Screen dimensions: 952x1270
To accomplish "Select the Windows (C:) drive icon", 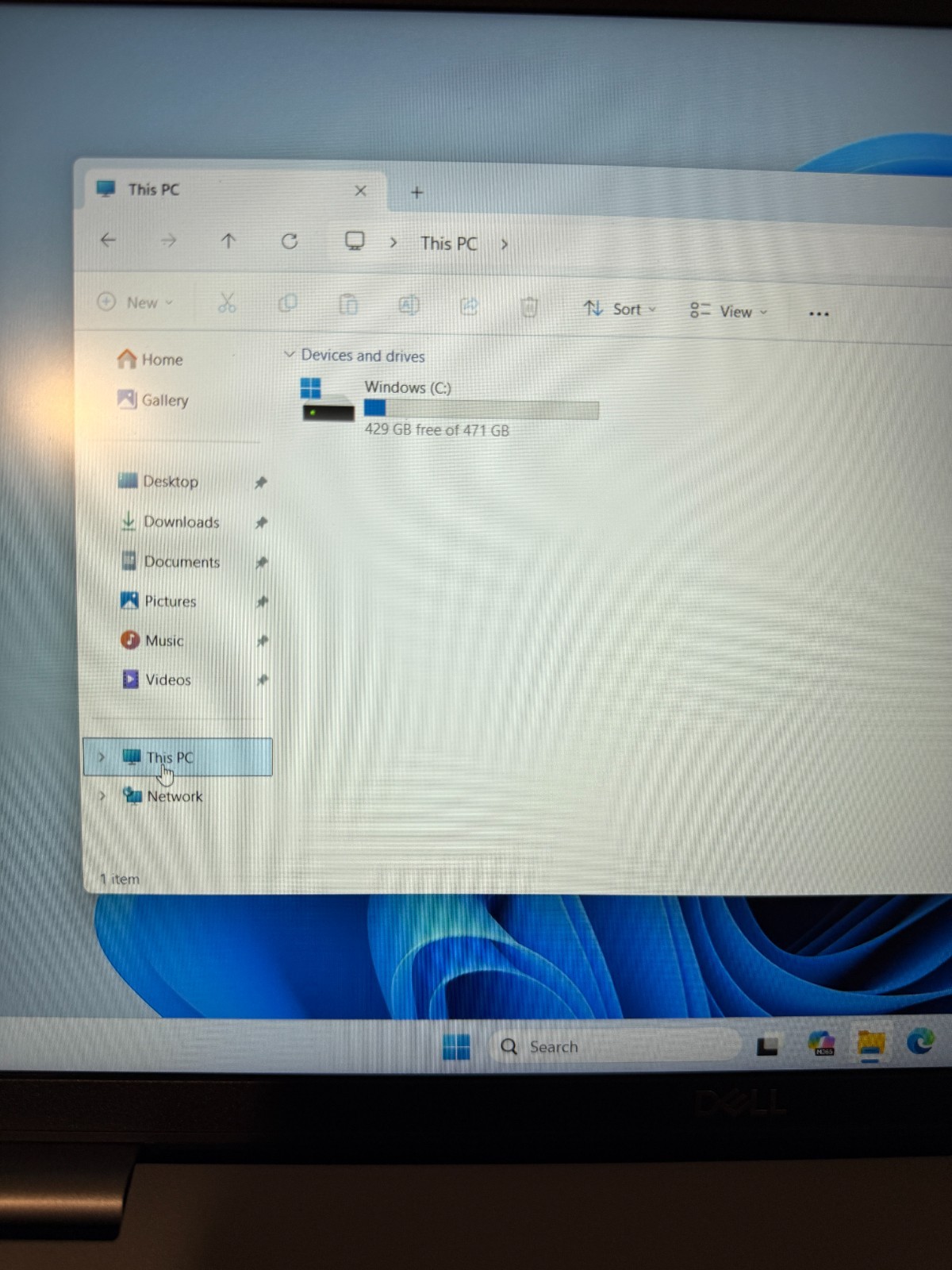I will [327, 399].
